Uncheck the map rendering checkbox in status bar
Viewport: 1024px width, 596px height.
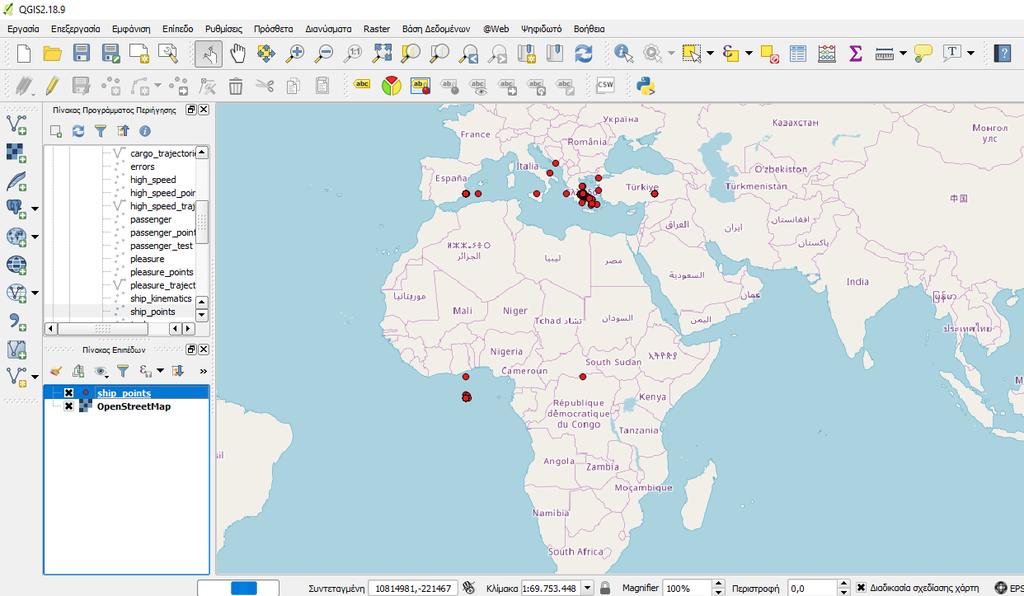(x=861, y=588)
